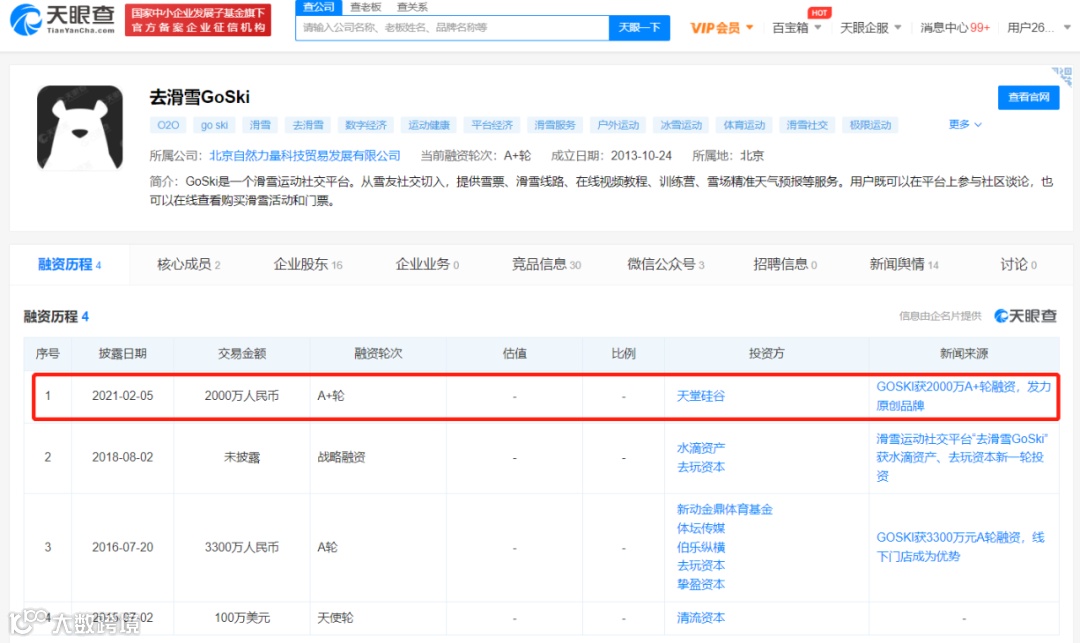Click the 2021-02-05 date cell

tap(123, 396)
